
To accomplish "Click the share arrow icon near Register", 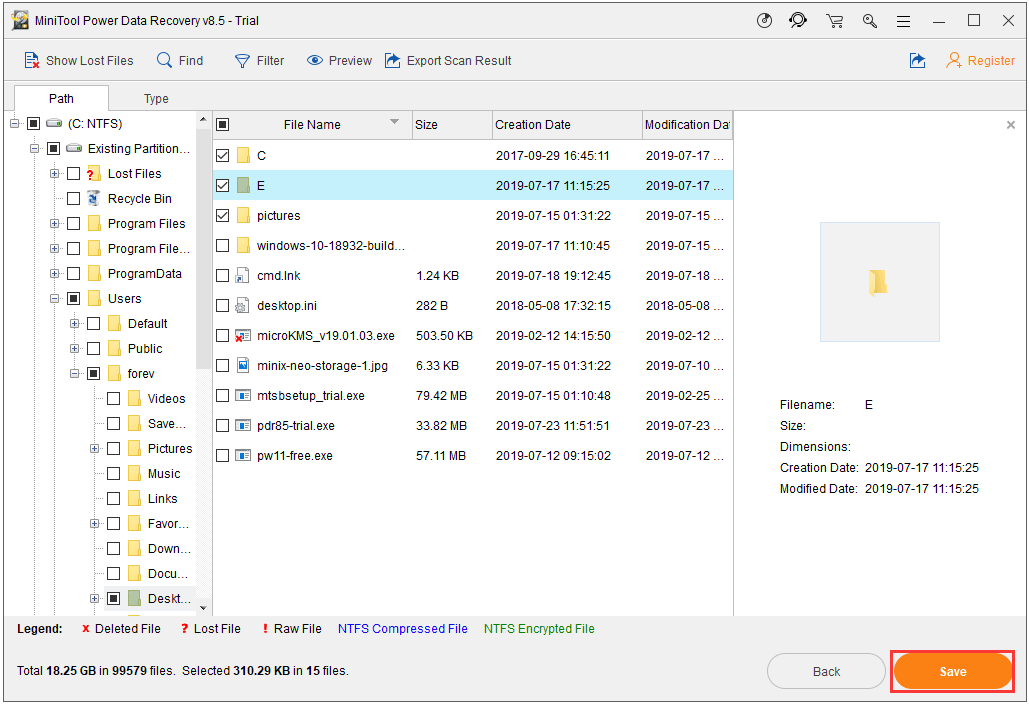I will pos(917,60).
